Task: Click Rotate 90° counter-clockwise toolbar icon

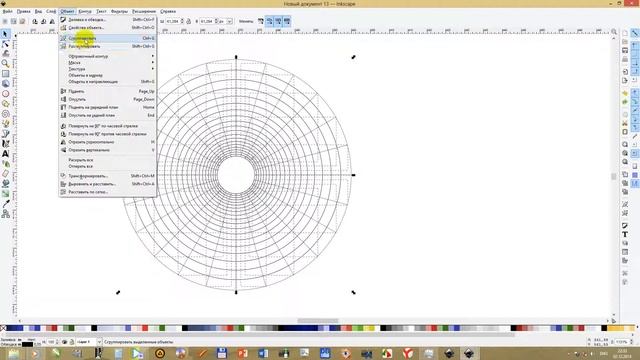Action: tap(35, 21)
